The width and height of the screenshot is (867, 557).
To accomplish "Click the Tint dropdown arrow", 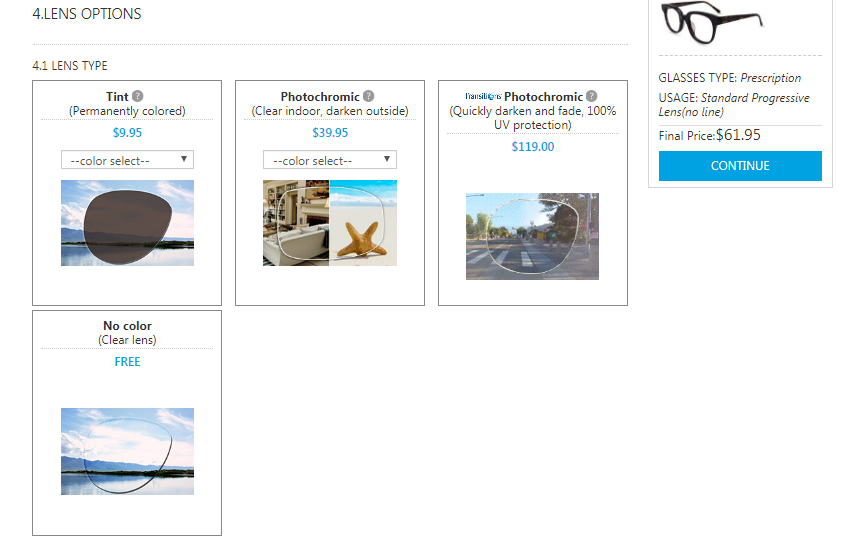I will pos(184,159).
